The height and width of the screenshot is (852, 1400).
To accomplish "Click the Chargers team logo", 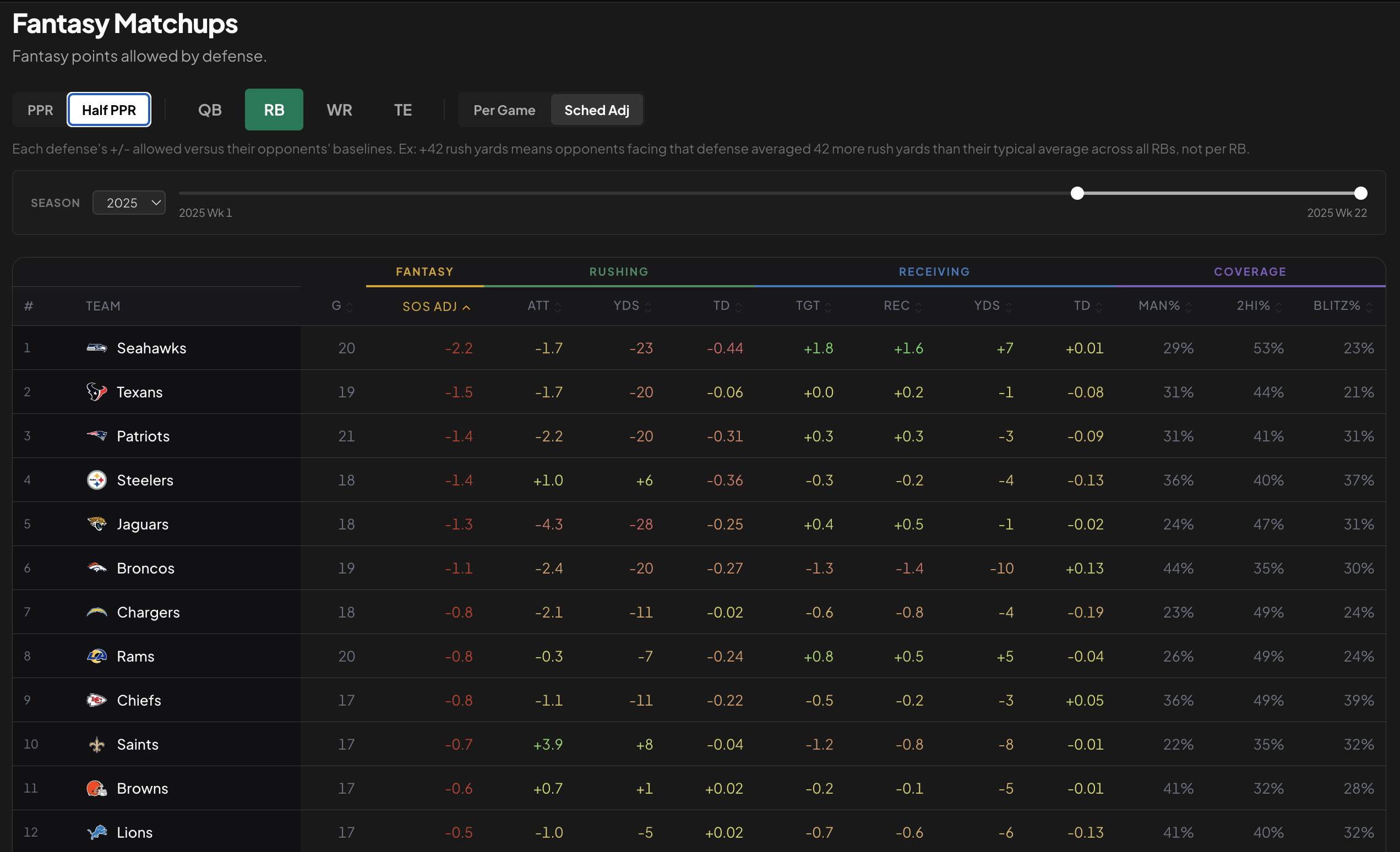I will pyautogui.click(x=96, y=611).
